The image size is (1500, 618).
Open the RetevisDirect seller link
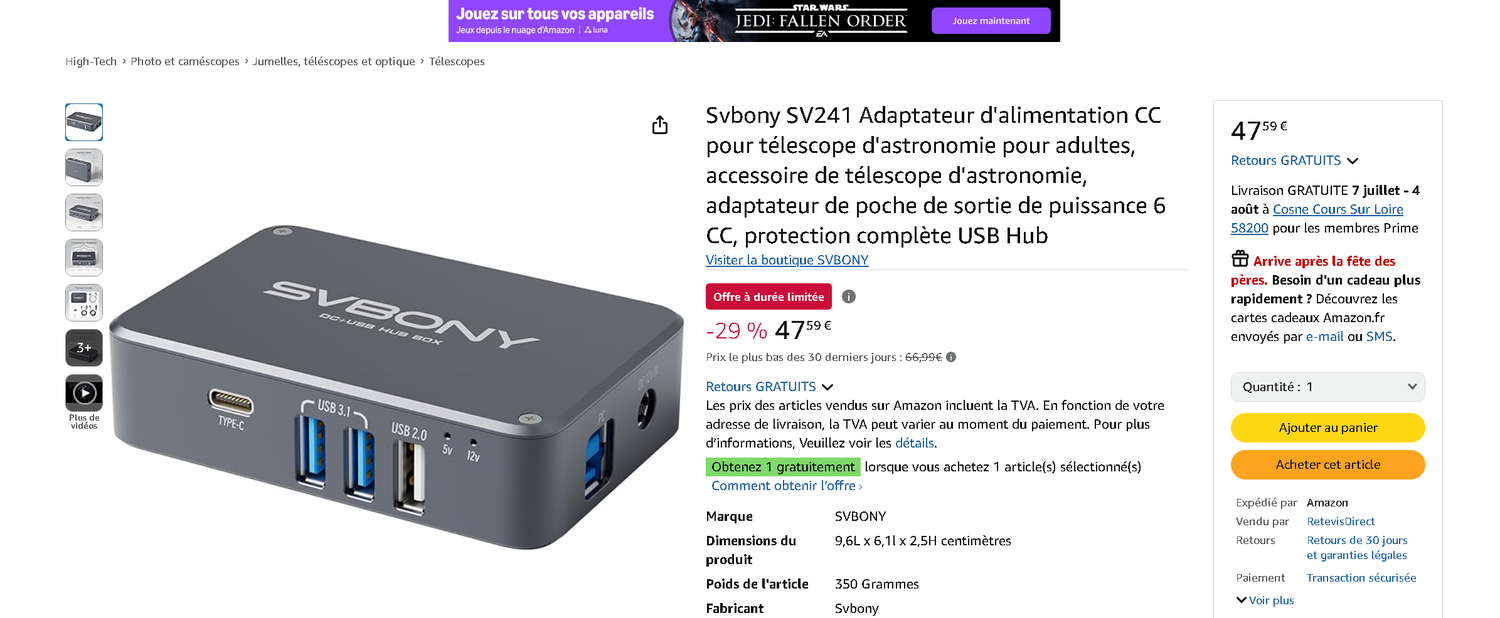(x=1341, y=522)
